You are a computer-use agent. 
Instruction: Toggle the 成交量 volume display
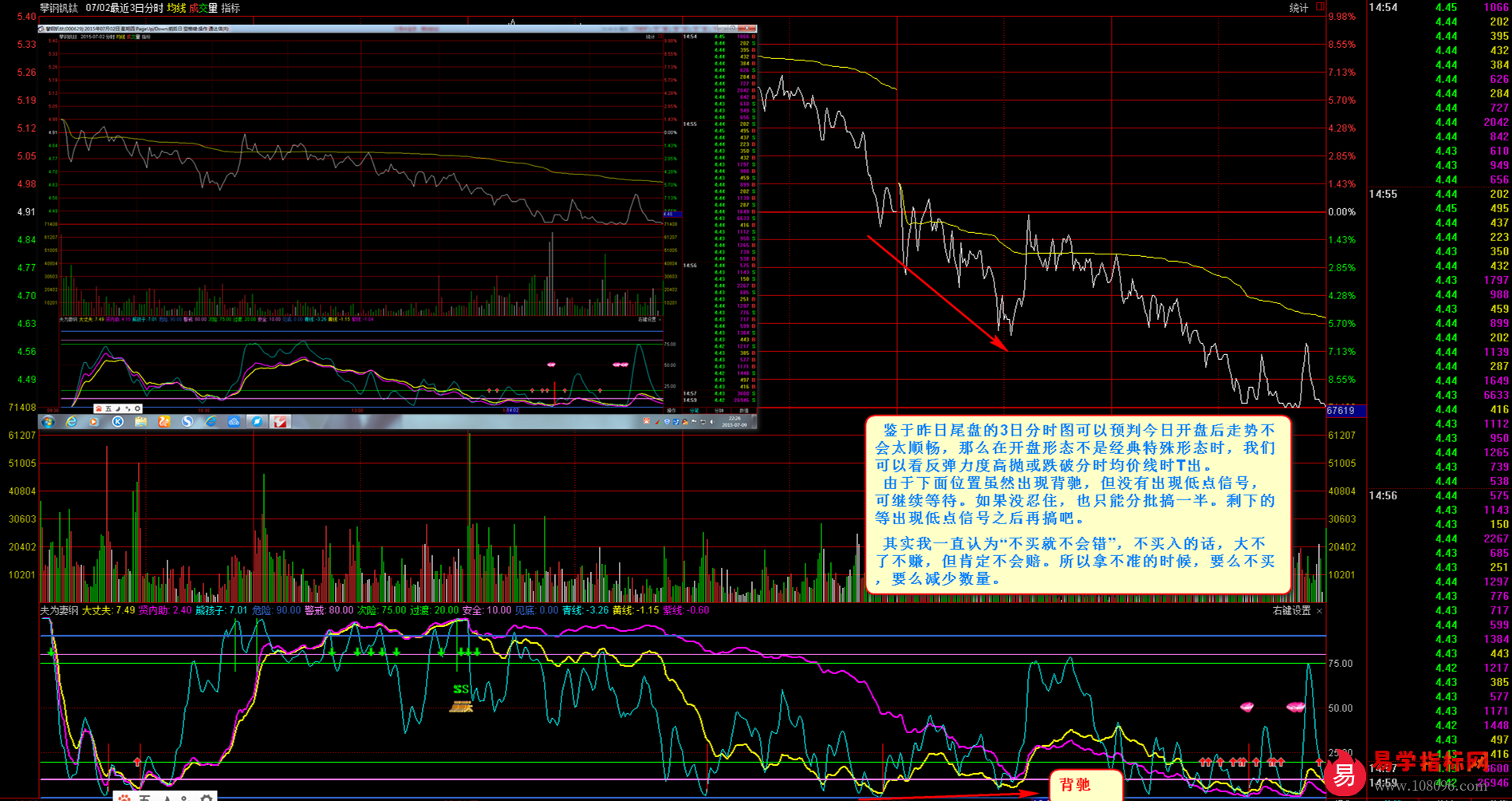pos(203,8)
